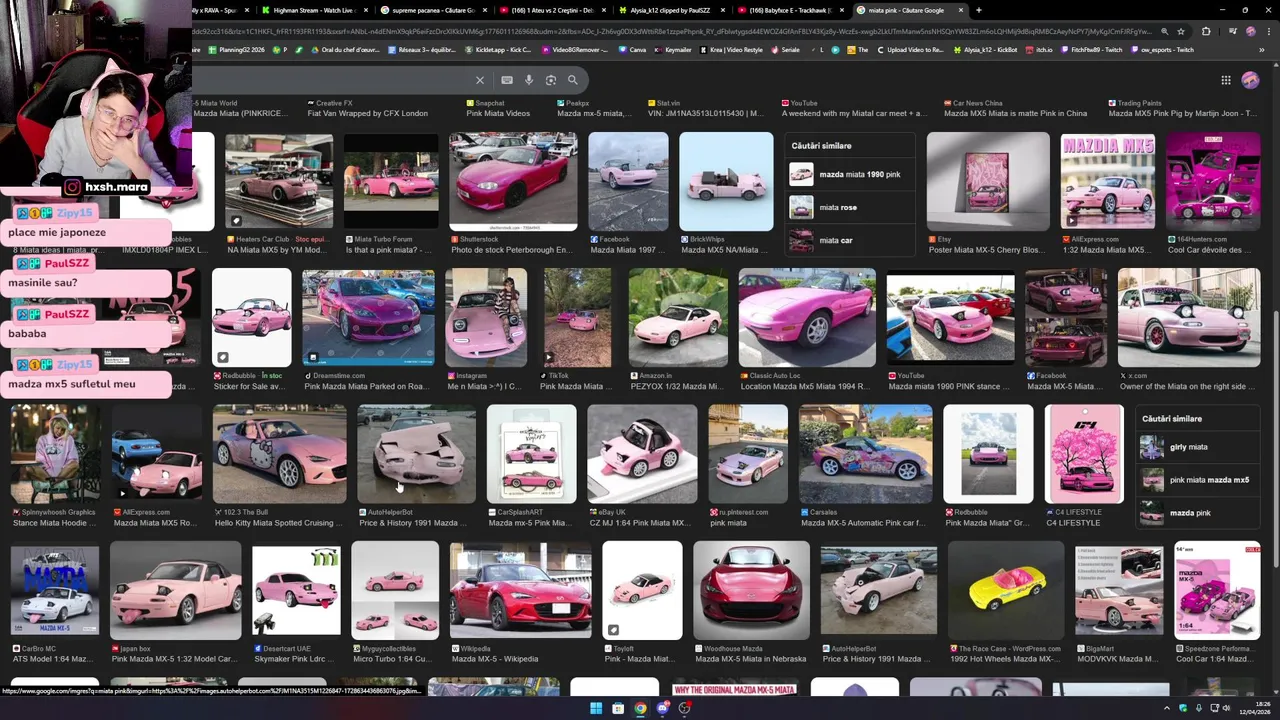Open Shutterstock Peterborough pink Miata image

[513, 181]
